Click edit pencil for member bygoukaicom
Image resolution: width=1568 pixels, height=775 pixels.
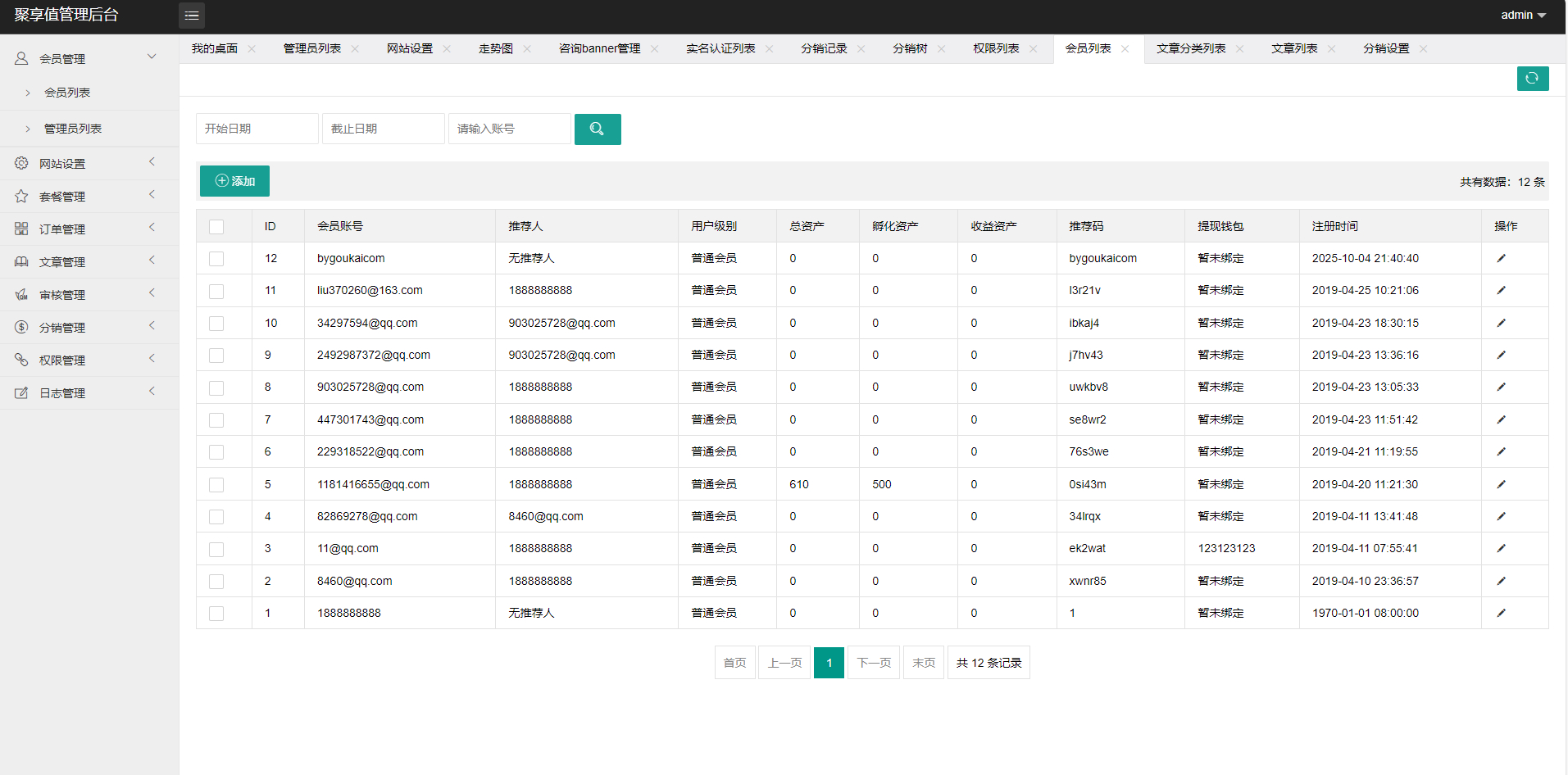(x=1501, y=258)
